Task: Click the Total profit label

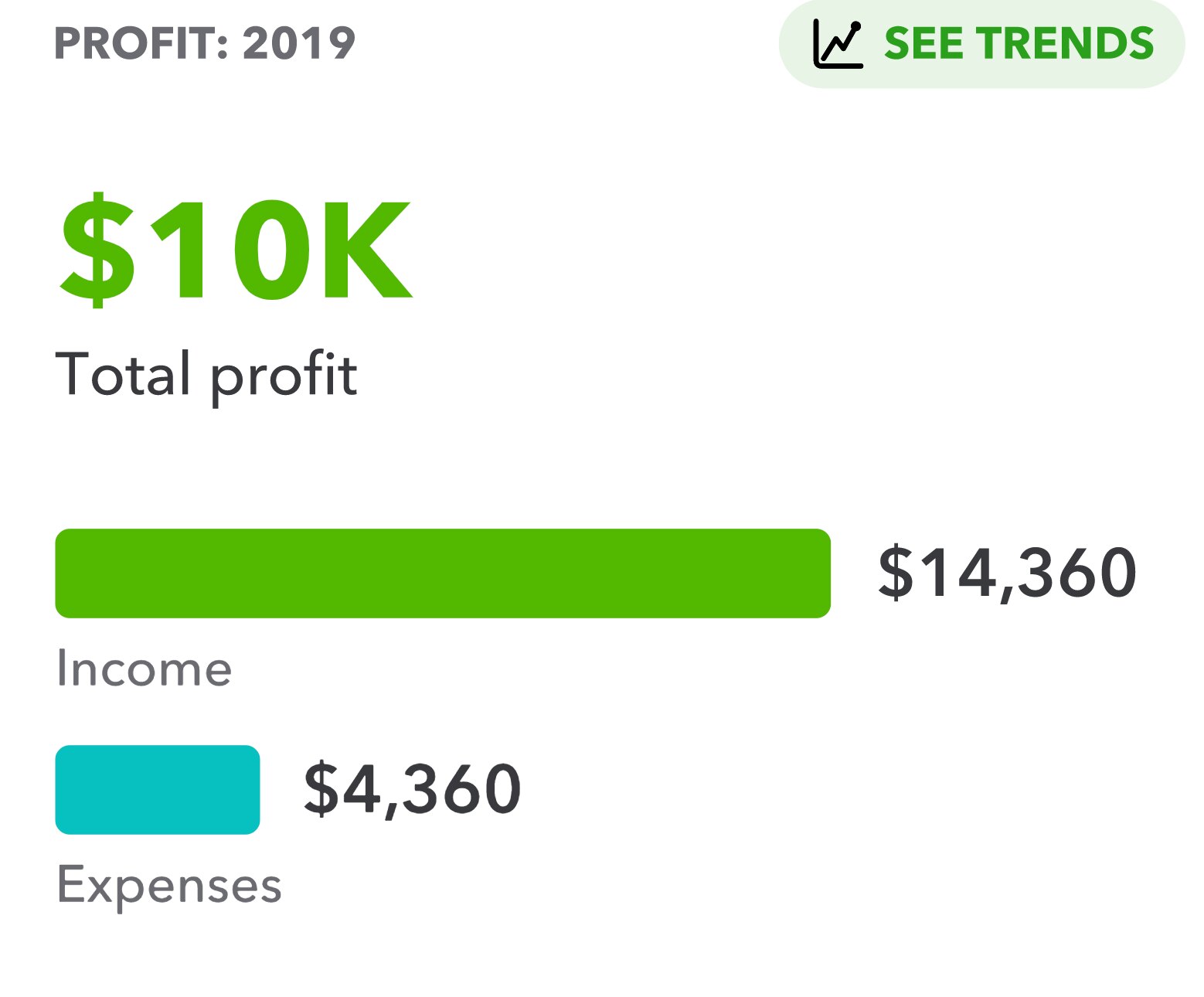Action: tap(206, 375)
